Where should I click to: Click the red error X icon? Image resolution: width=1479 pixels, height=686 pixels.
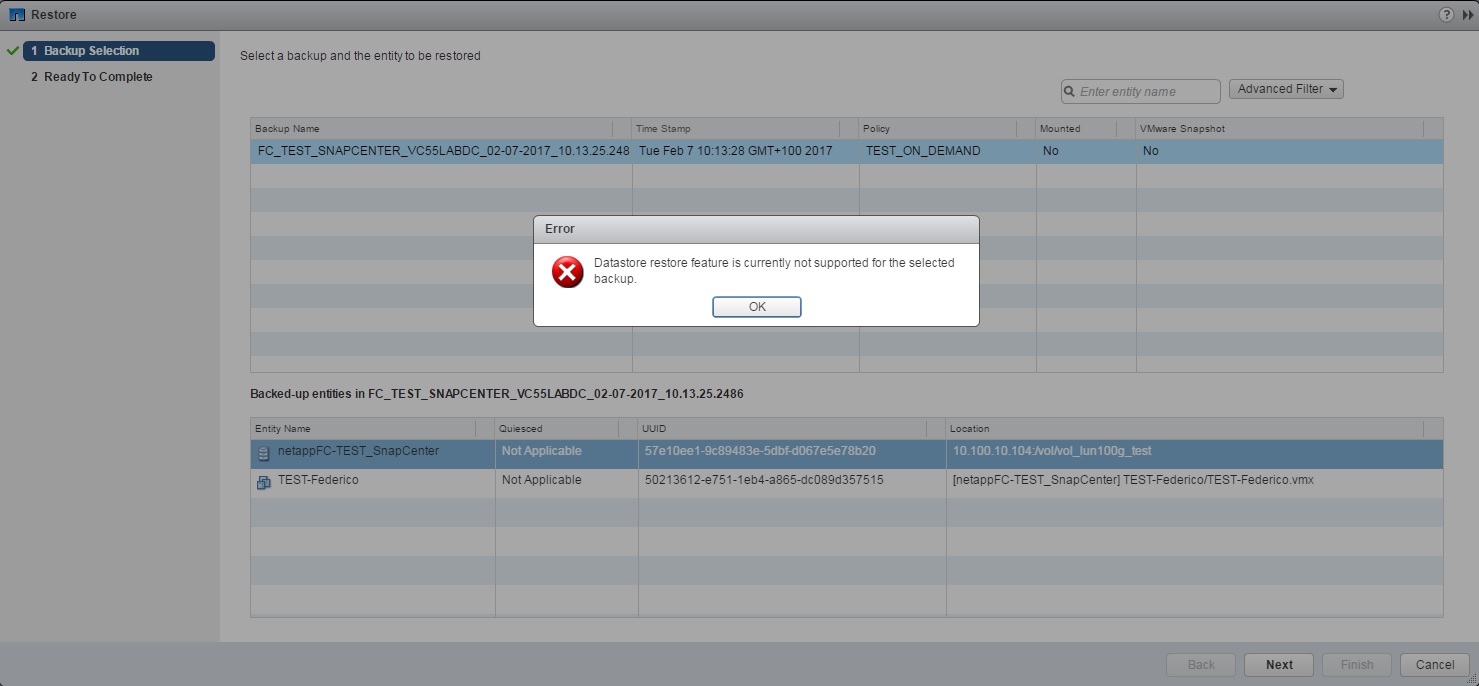pos(568,272)
